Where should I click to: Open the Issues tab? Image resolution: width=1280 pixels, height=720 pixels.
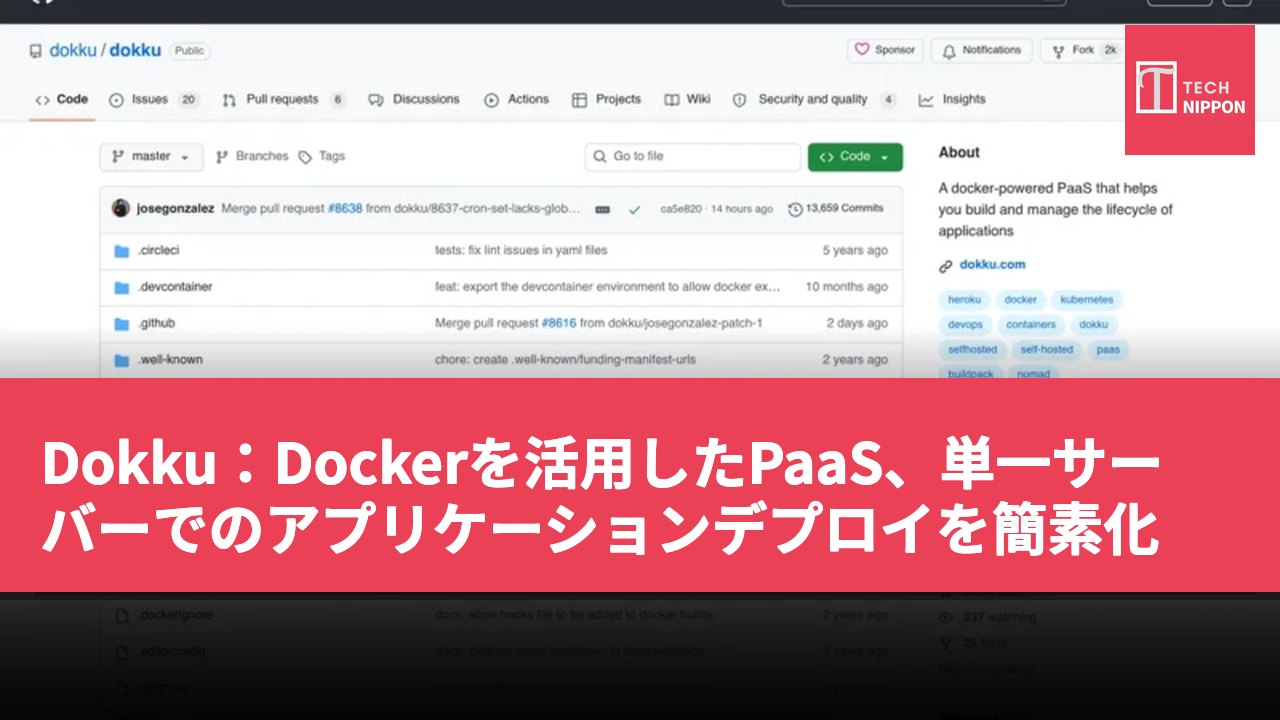click(153, 100)
